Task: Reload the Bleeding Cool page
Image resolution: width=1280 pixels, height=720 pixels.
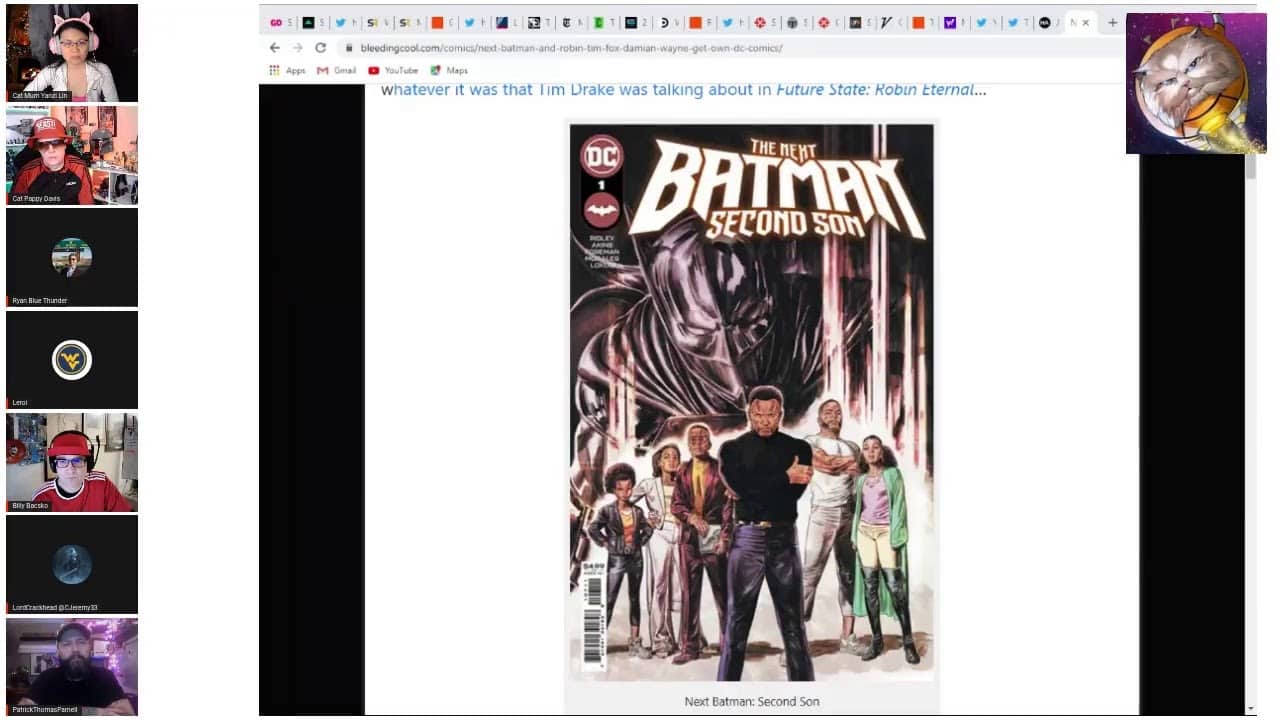Action: click(320, 48)
